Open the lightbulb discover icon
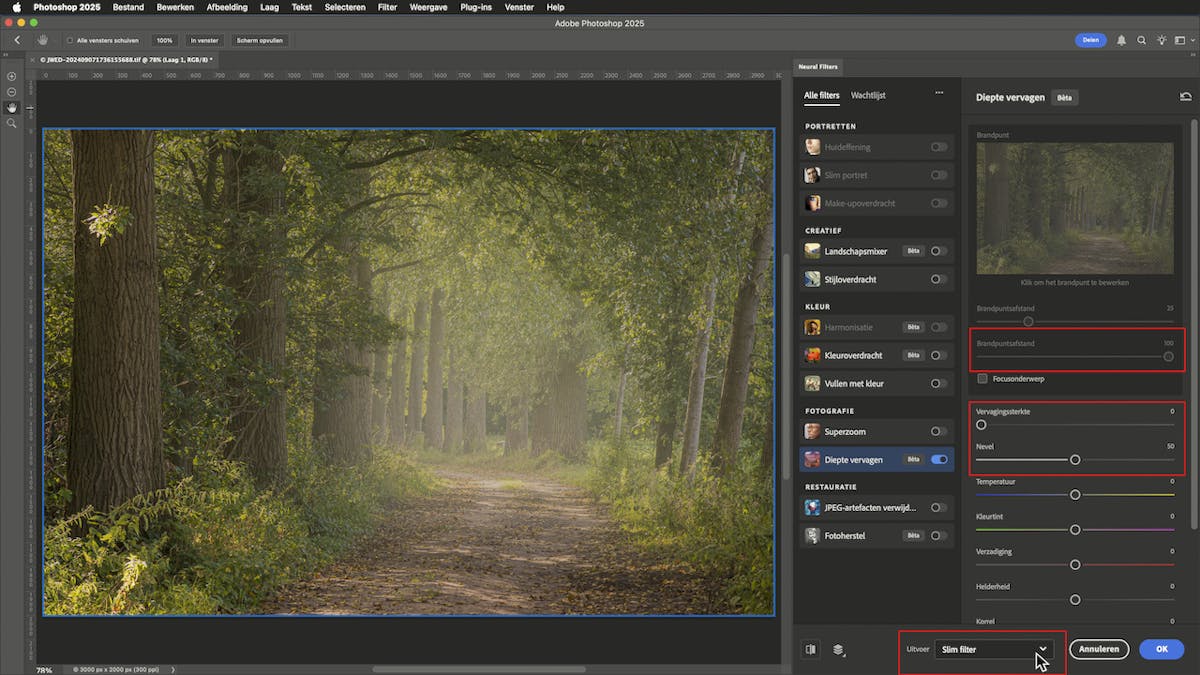This screenshot has height=675, width=1200. (1161, 40)
